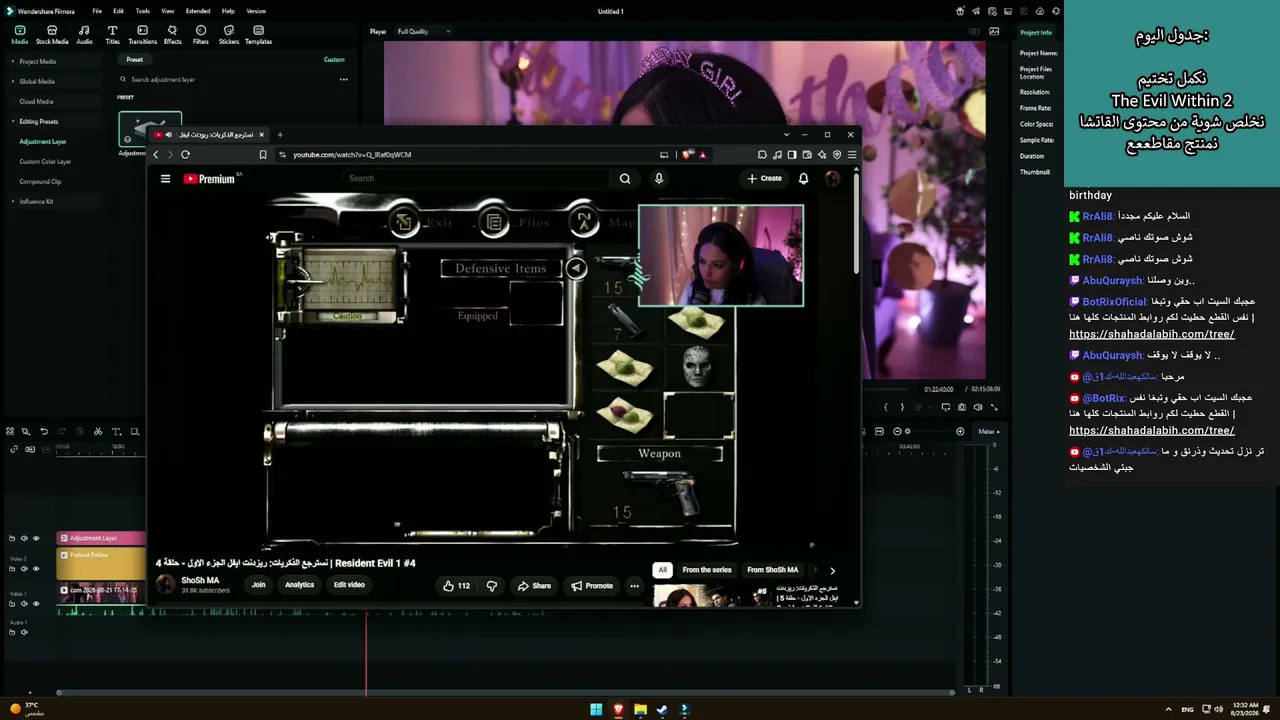Click the Promote button
1280x720 pixels.
[x=592, y=586]
